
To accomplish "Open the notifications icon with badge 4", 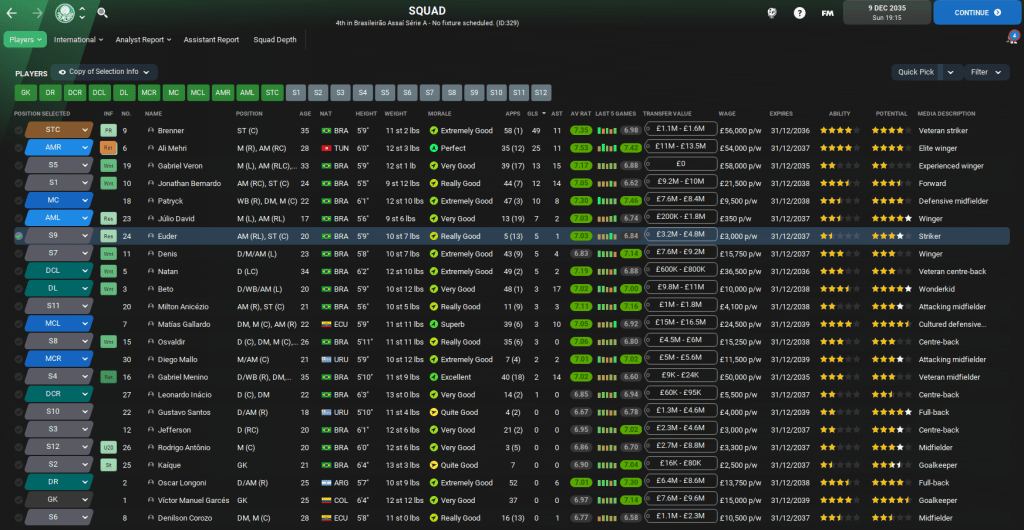I will (x=1011, y=39).
